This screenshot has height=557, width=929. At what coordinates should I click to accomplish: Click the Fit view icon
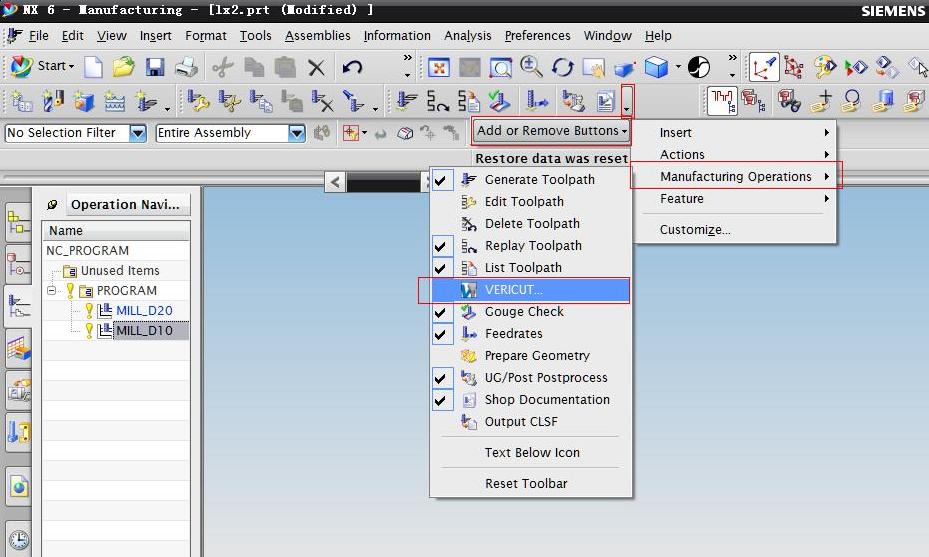pos(438,68)
